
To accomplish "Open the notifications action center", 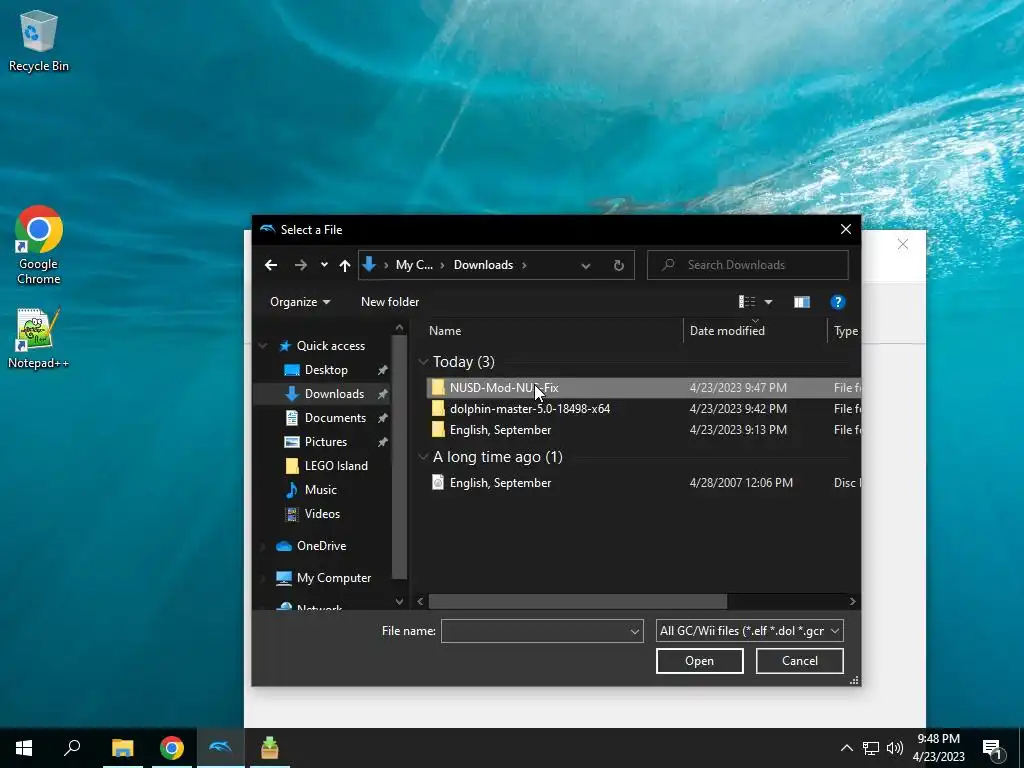I will pos(993,748).
